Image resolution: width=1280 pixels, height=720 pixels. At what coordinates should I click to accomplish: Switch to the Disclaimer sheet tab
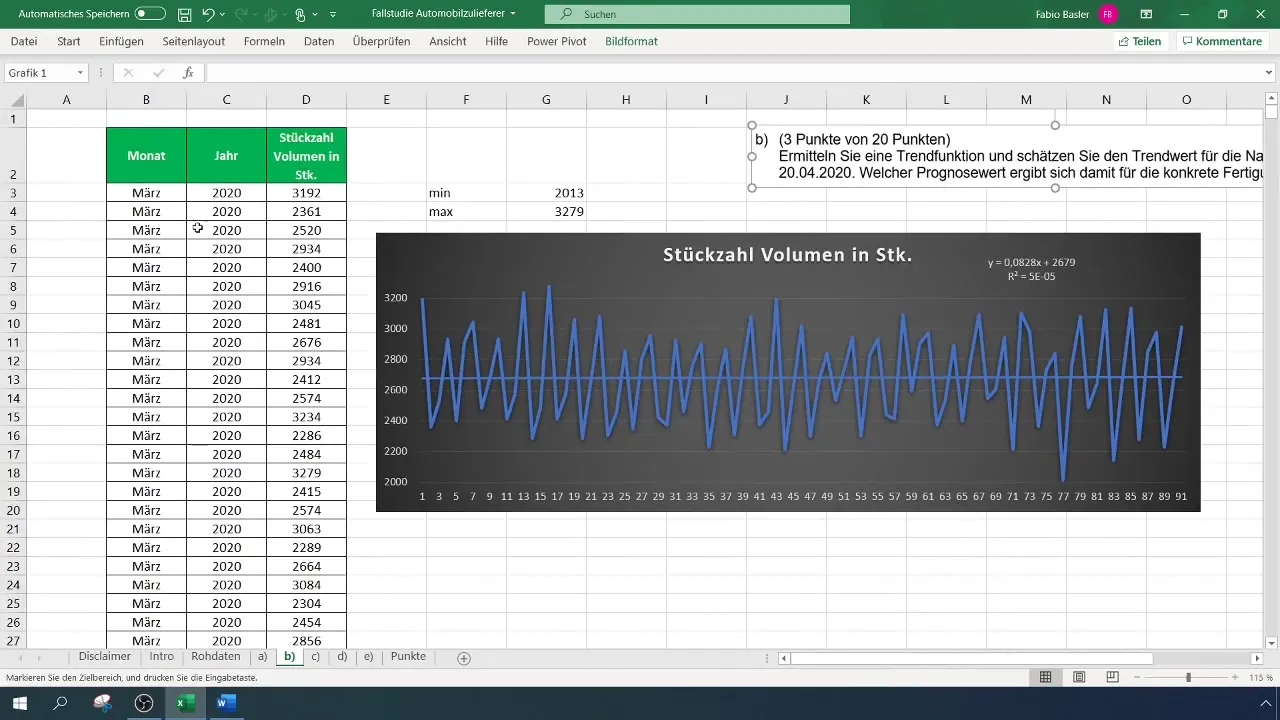click(x=105, y=657)
